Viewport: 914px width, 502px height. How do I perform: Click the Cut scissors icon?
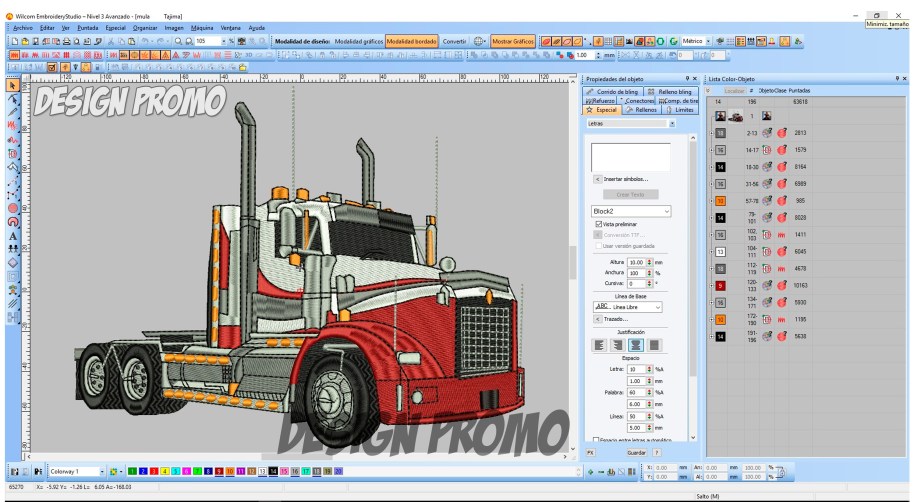point(111,41)
